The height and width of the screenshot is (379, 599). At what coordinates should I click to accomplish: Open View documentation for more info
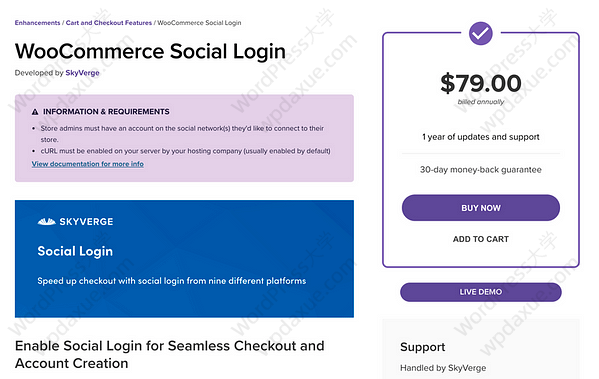pos(88,164)
